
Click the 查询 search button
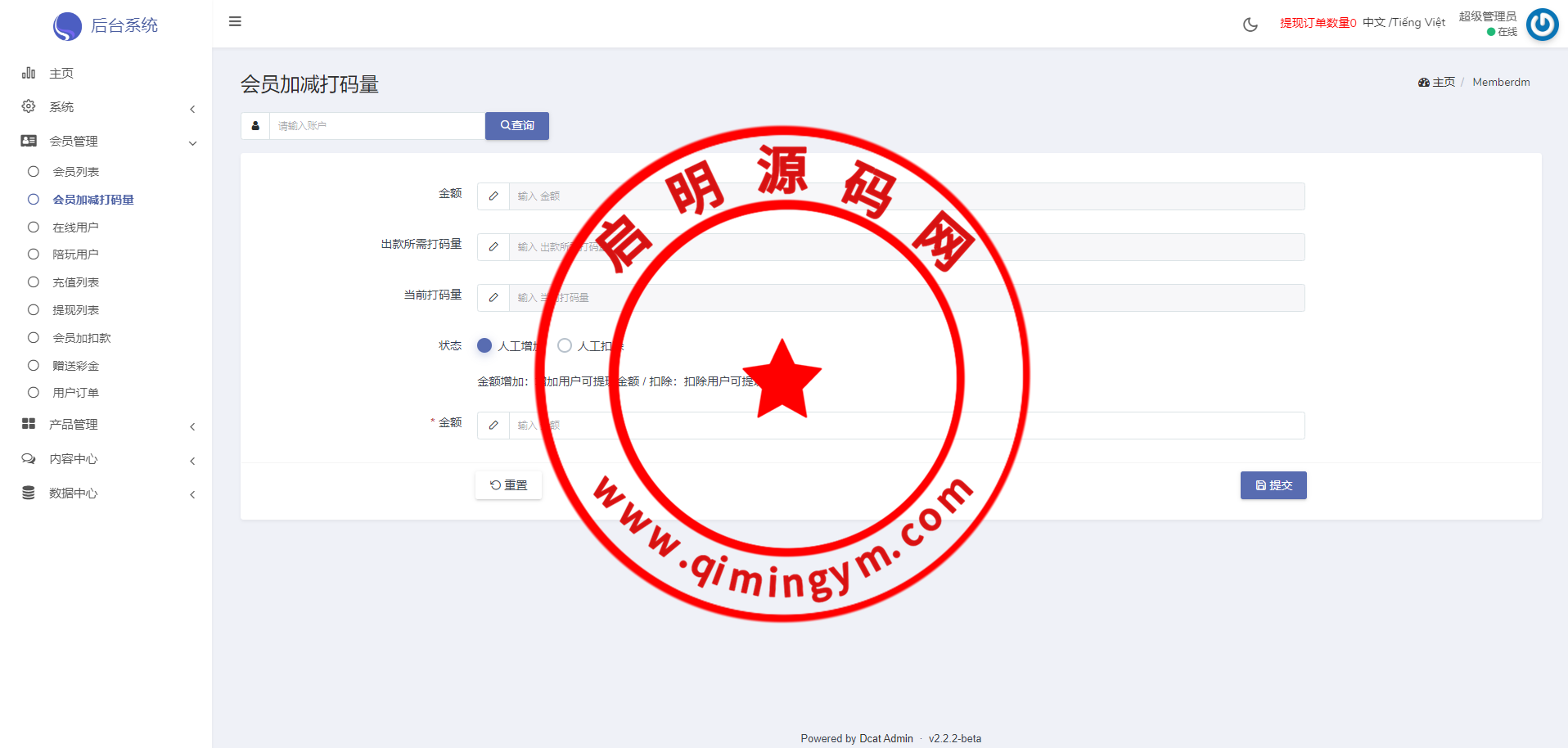tap(516, 126)
